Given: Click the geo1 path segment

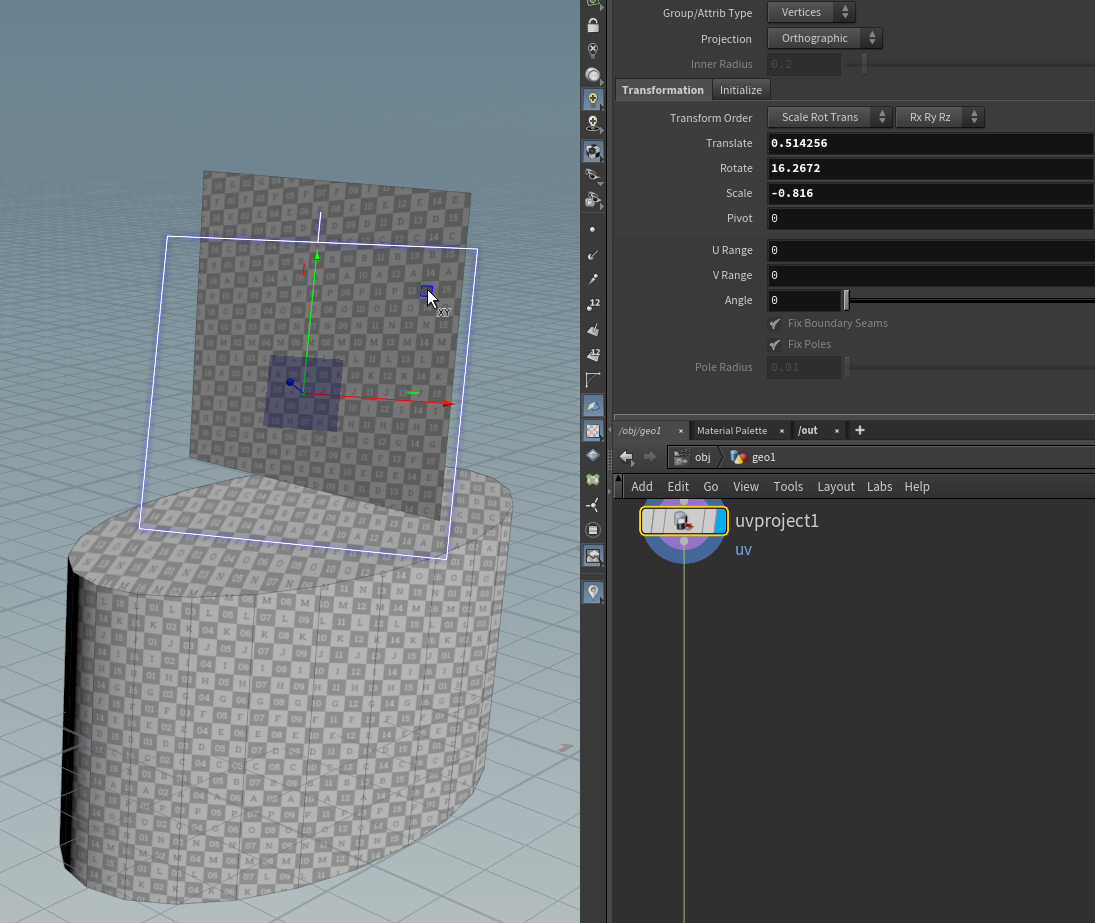Looking at the screenshot, I should [753, 457].
